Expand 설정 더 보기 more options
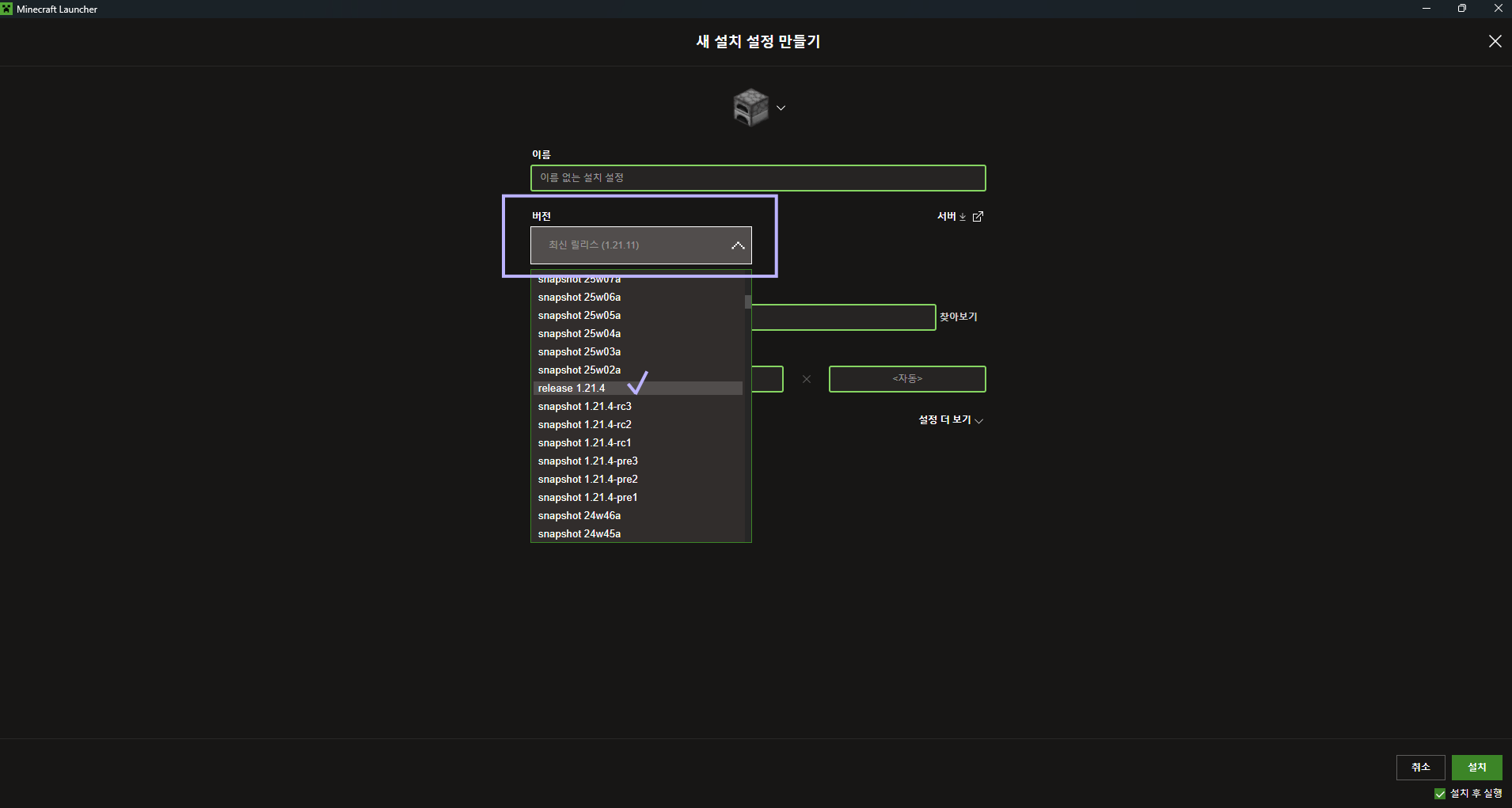The width and height of the screenshot is (1512, 808). tap(951, 420)
